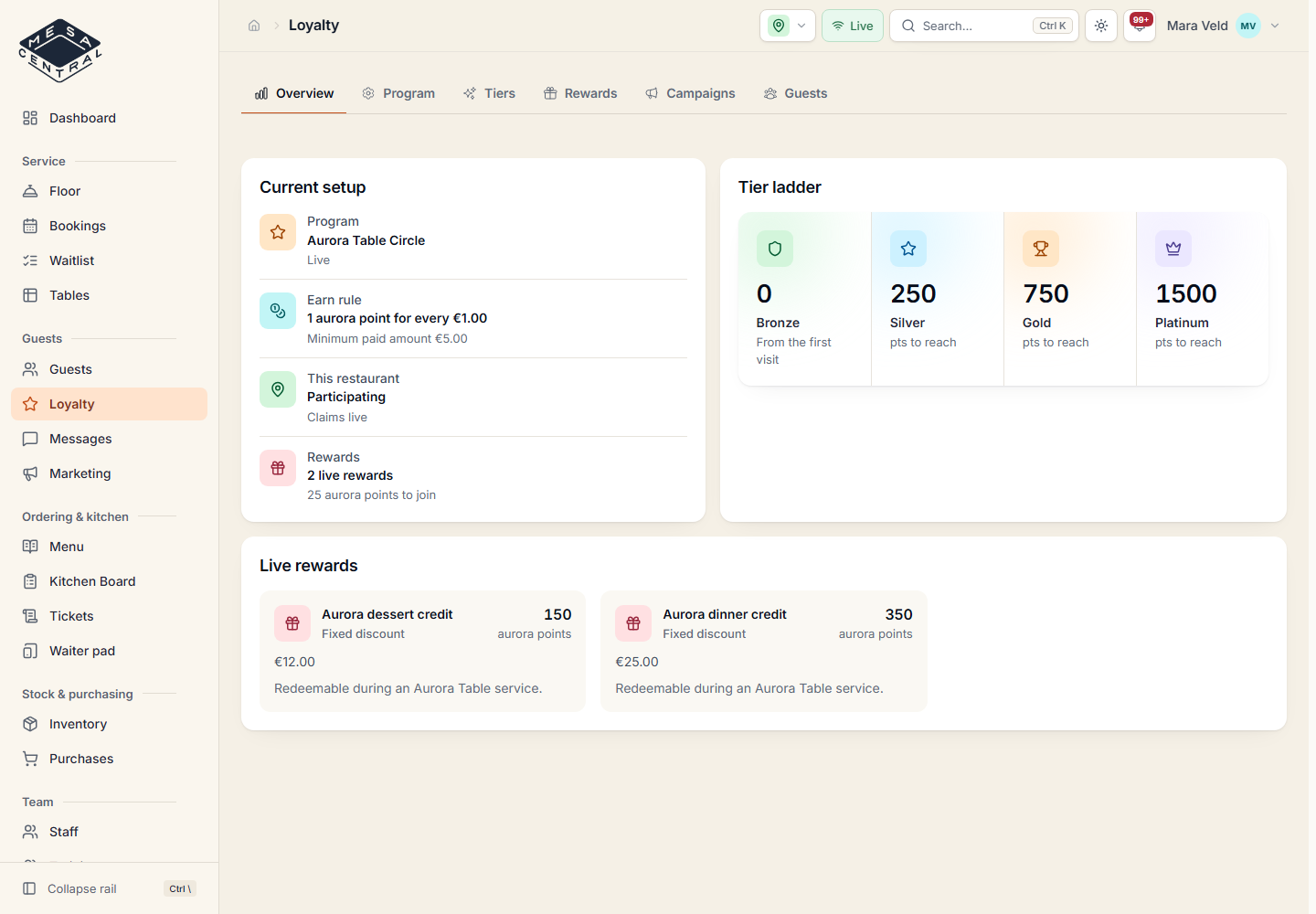Screen dimensions: 1316x914
Task: Open the Aurora dessert credit reward card
Action: (x=422, y=651)
